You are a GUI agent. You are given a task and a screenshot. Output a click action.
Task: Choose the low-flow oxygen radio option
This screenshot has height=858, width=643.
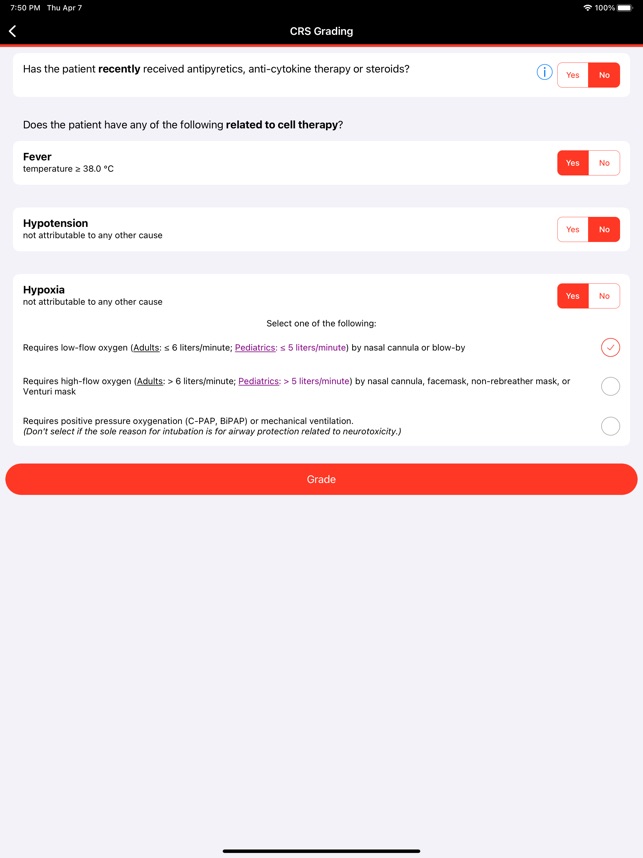click(610, 347)
